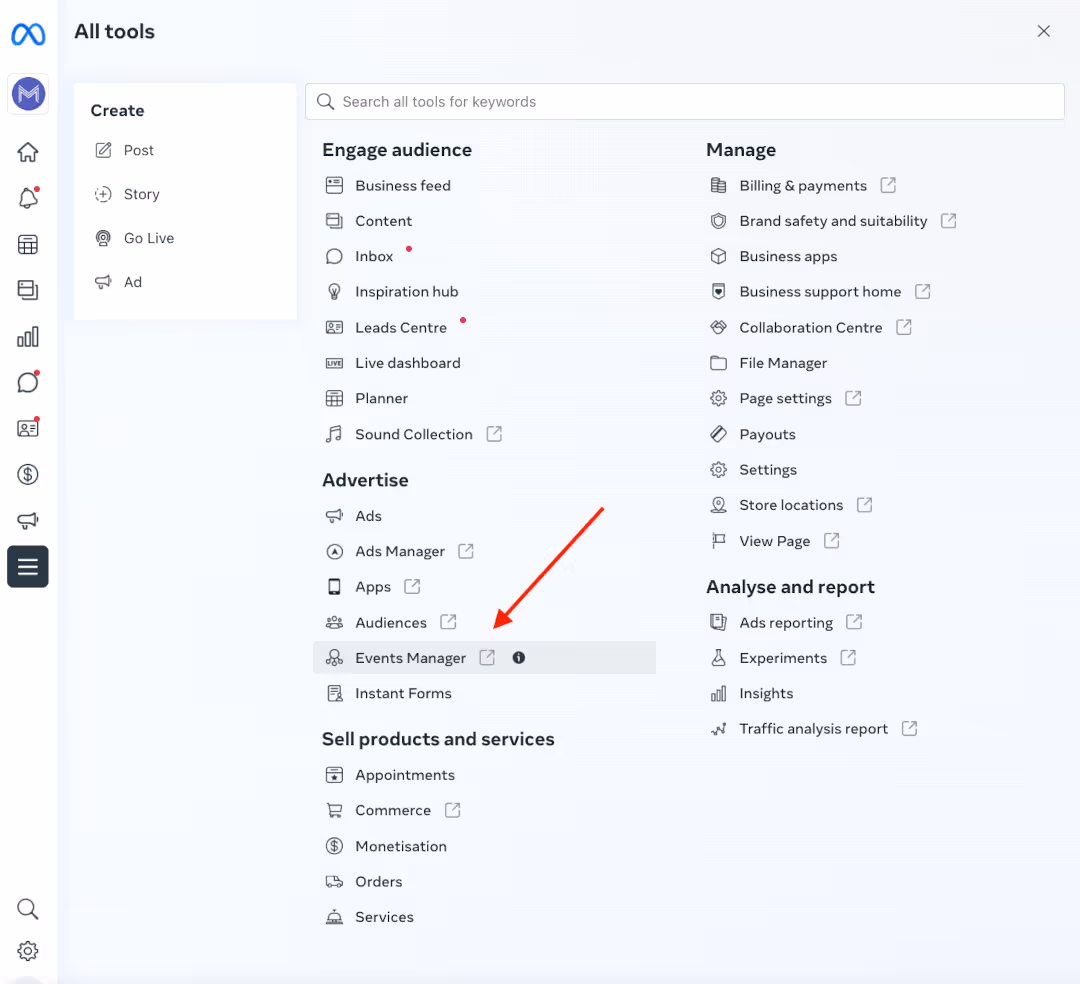Open Planner in Engage audience list
The width and height of the screenshot is (1080, 984).
coord(366,399)
